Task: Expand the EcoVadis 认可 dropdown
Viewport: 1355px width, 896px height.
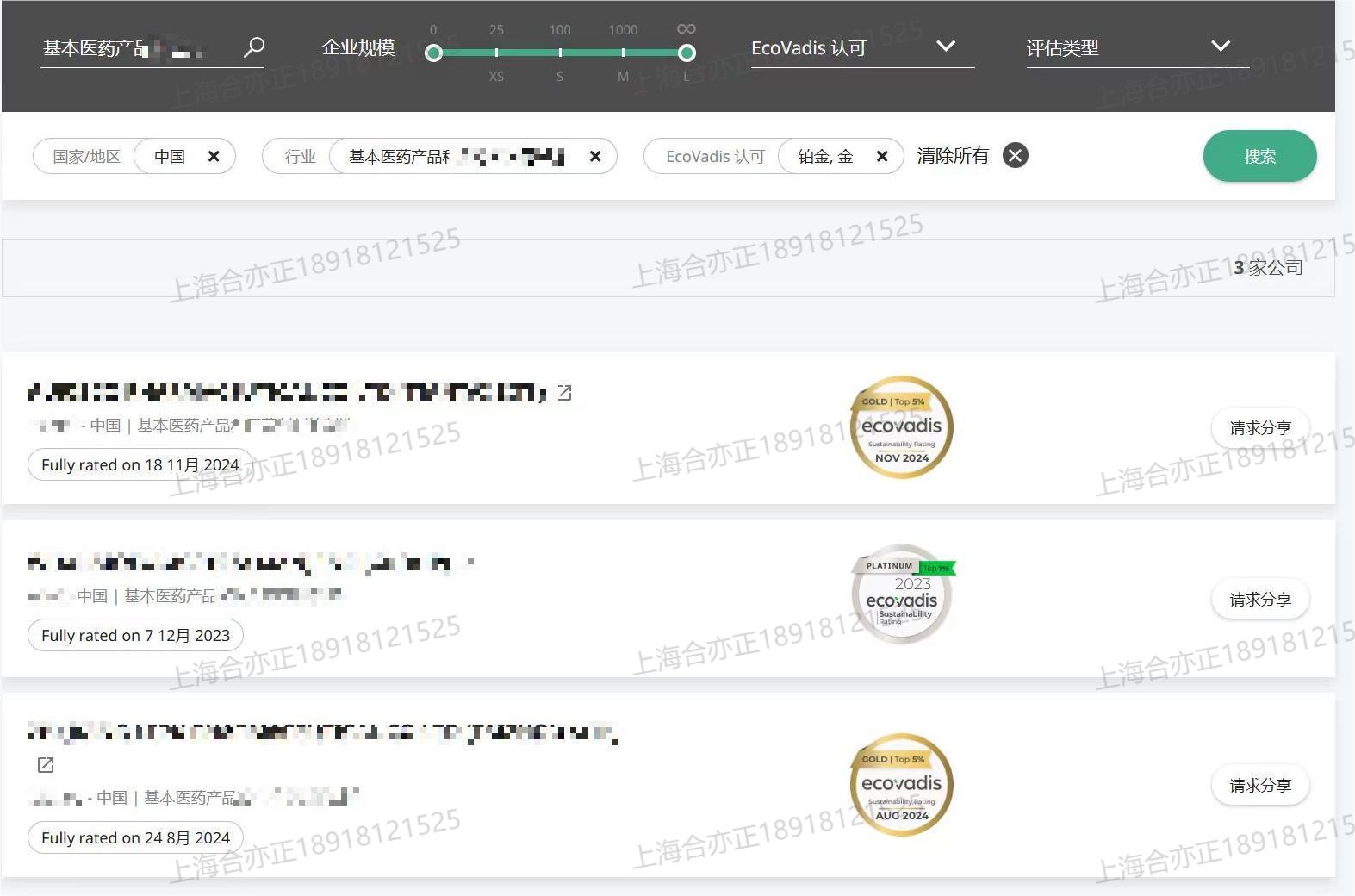Action: [x=946, y=47]
